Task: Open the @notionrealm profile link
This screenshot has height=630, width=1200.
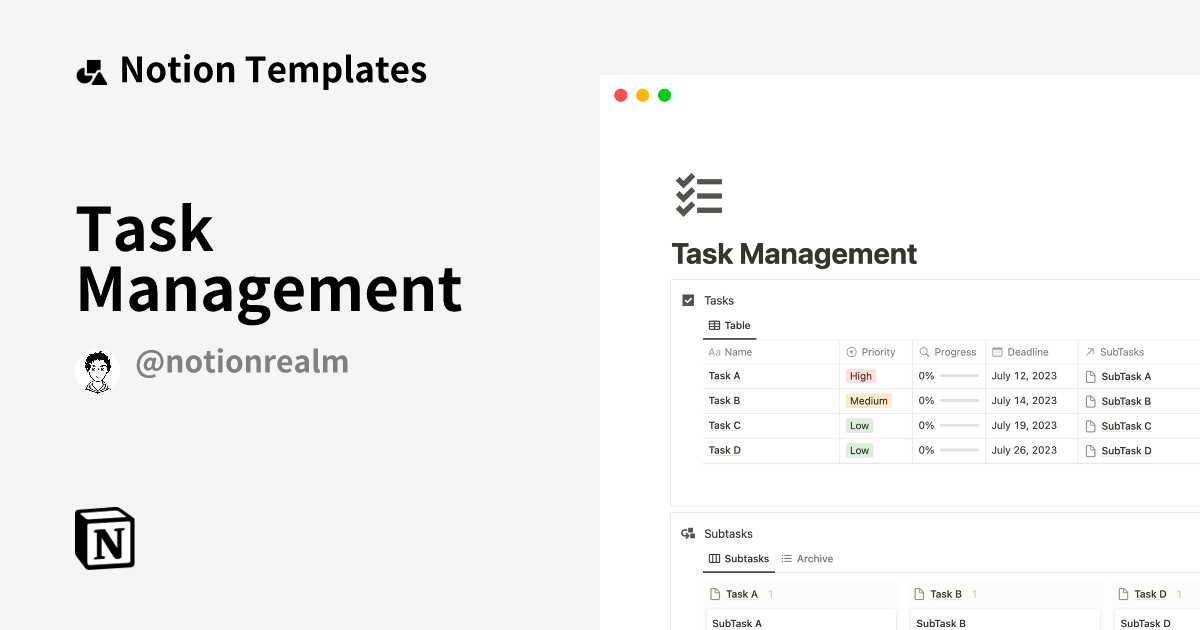Action: [x=242, y=361]
